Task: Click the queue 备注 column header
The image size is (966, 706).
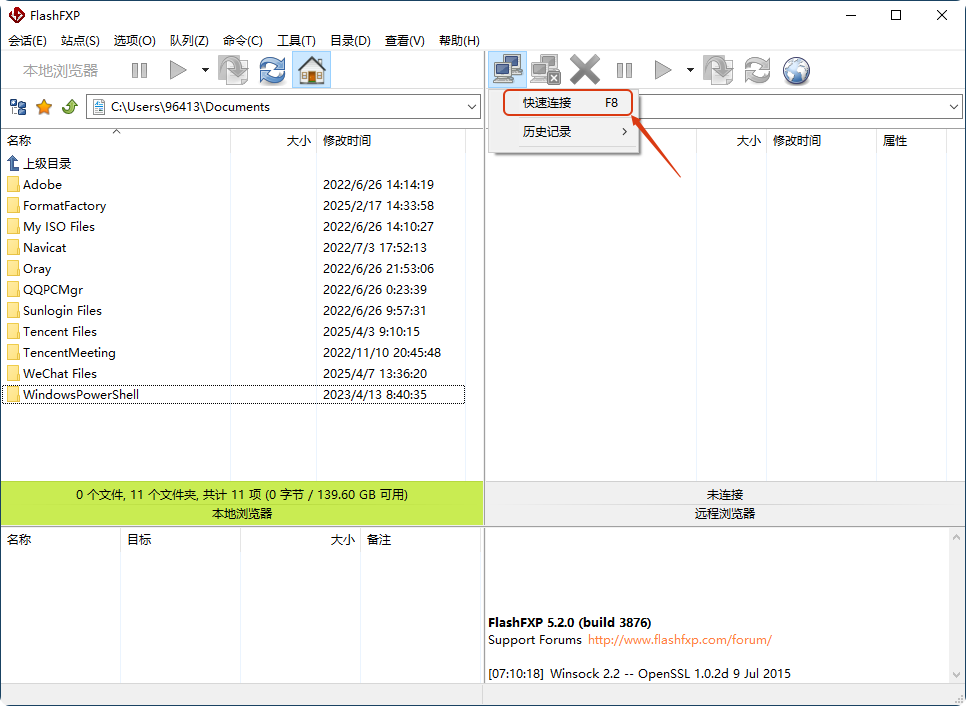Action: [x=420, y=540]
